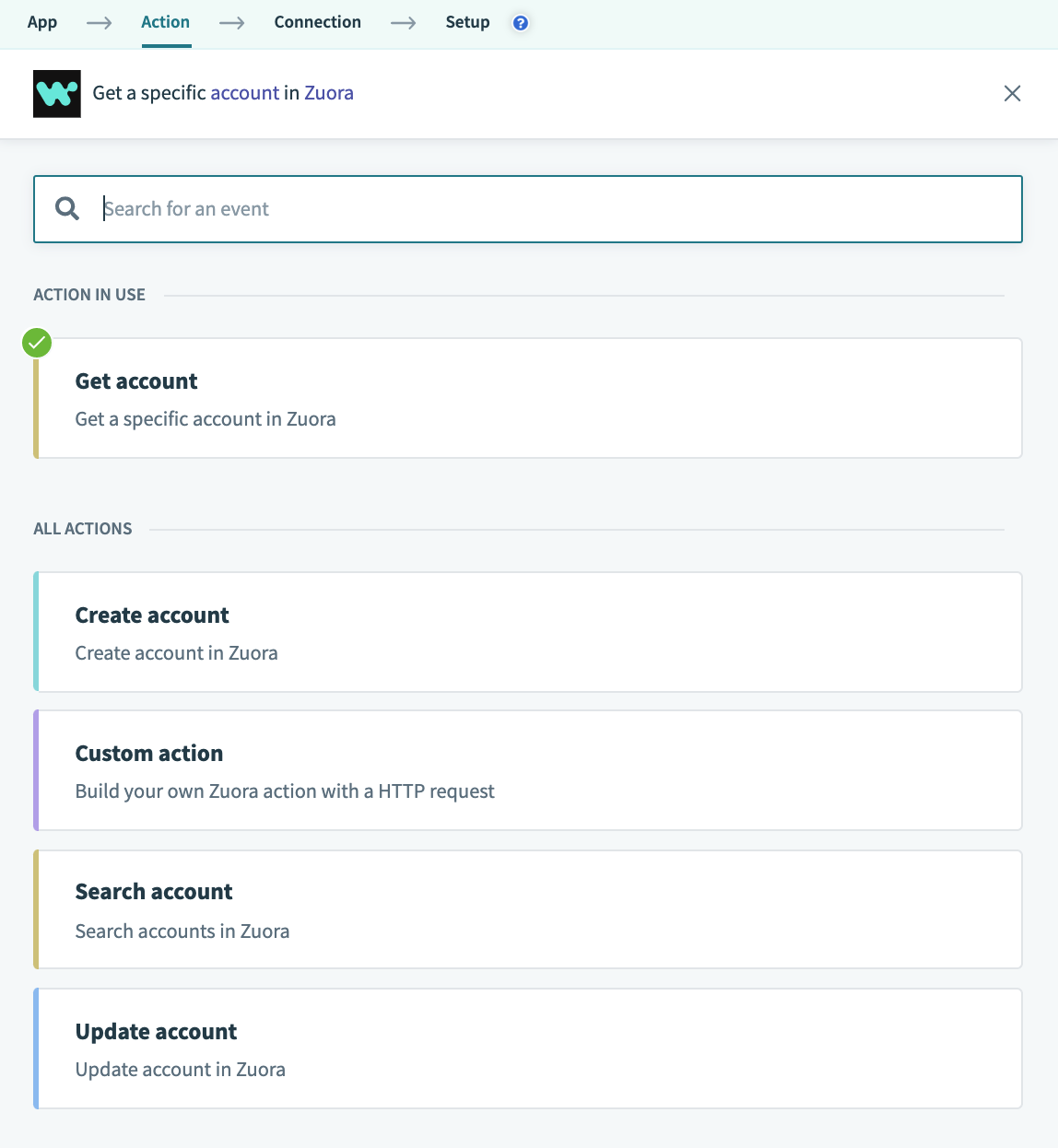Click the Zuora link in the header

(x=328, y=92)
